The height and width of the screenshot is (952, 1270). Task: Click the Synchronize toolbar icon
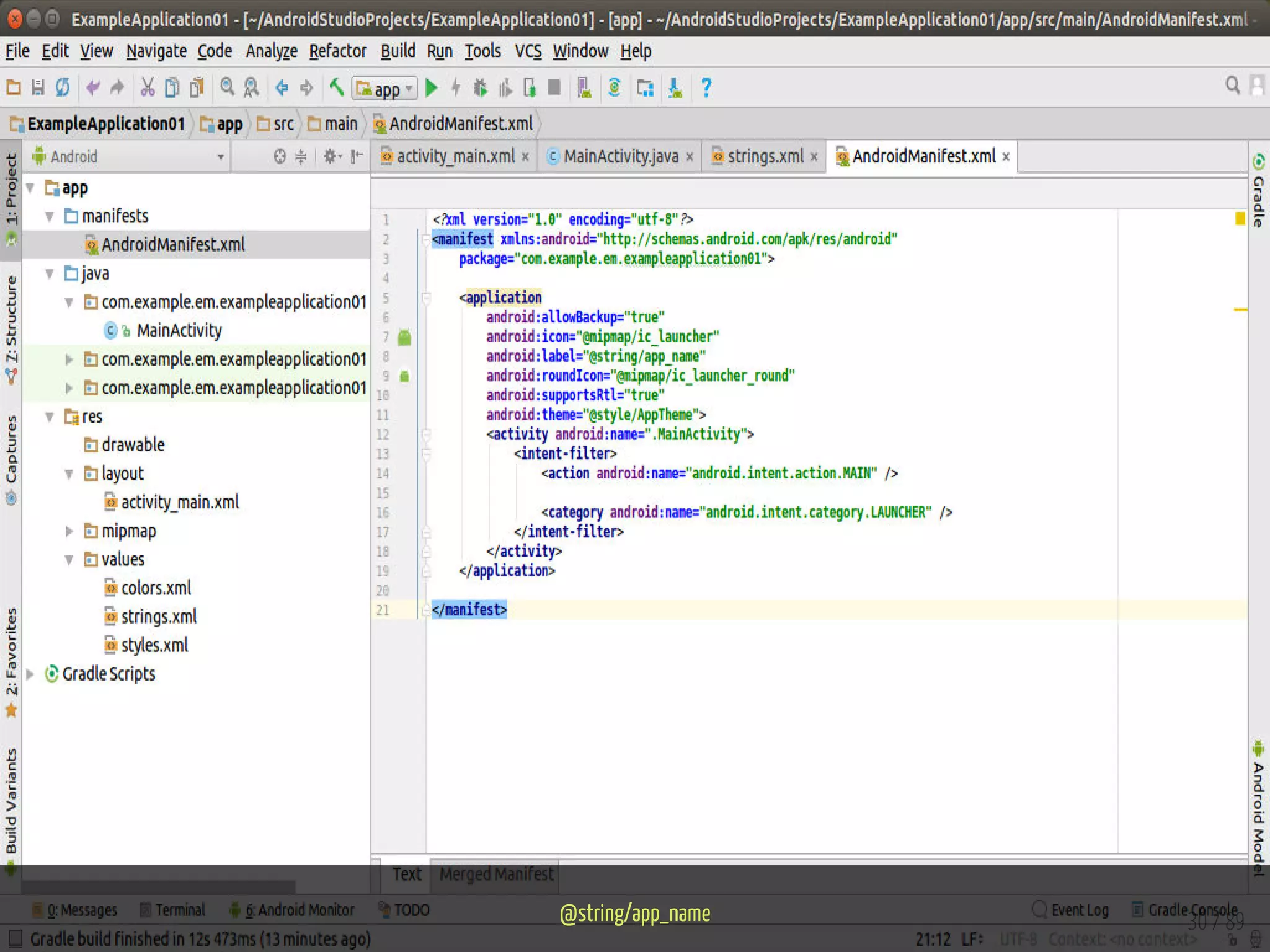(x=63, y=87)
